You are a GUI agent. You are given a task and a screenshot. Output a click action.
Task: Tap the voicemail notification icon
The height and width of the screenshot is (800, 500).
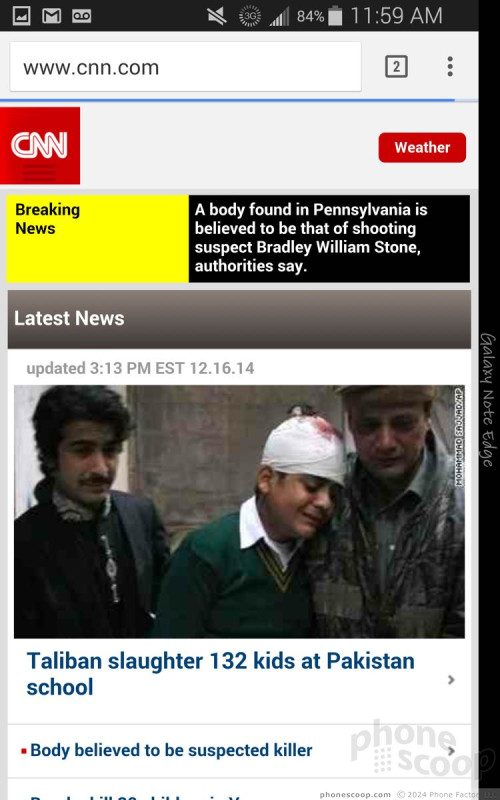(82, 16)
